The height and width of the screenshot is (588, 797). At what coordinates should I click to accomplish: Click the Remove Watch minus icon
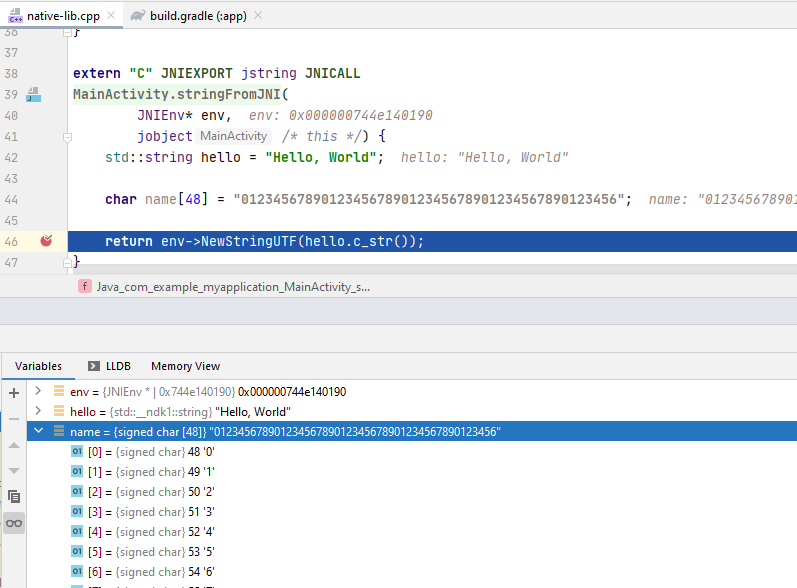coord(14,419)
